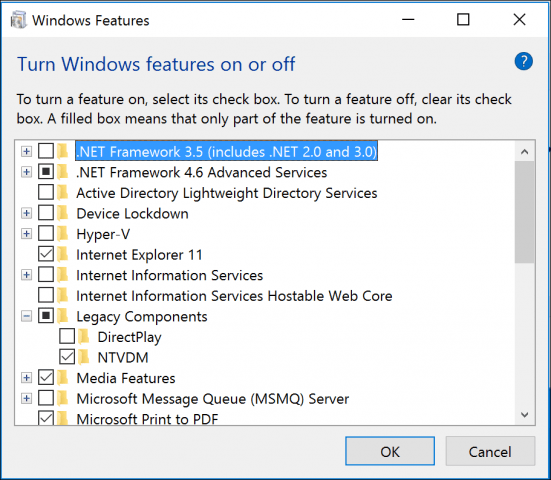Uncheck the Internet Explorer 11 checkbox
Viewport: 551px width, 480px height.
pos(46,254)
